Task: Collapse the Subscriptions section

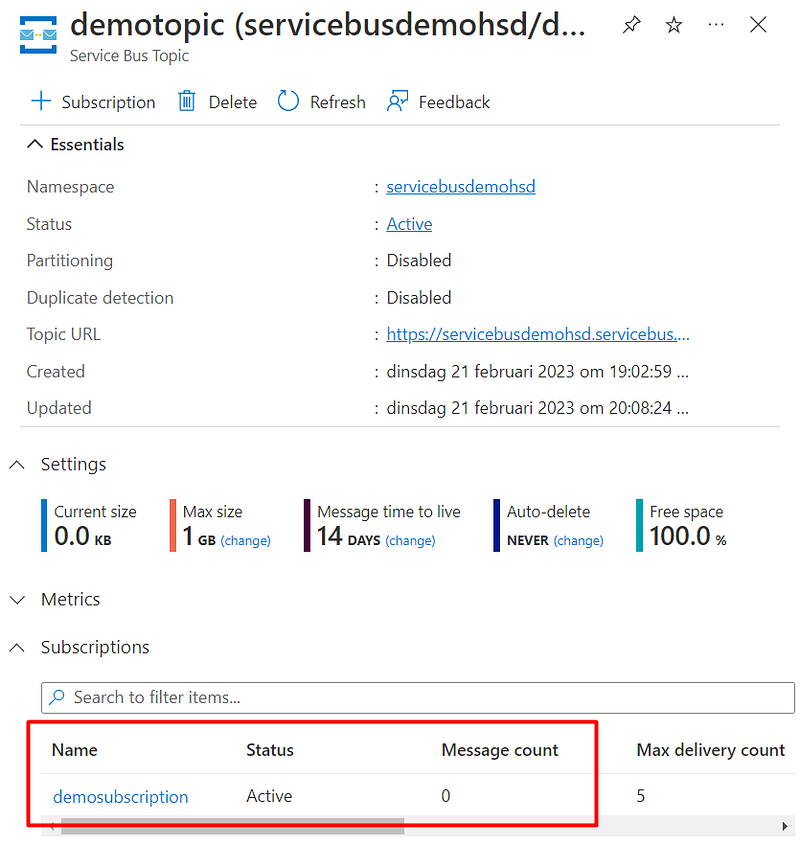Action: pos(17,647)
